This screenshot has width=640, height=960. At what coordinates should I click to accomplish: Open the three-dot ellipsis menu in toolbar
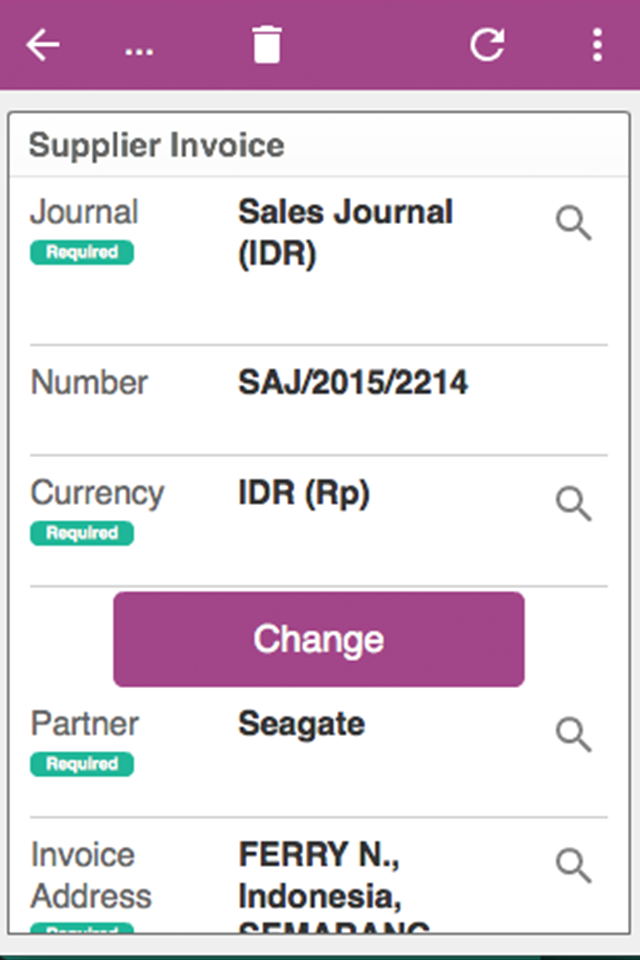(x=139, y=52)
